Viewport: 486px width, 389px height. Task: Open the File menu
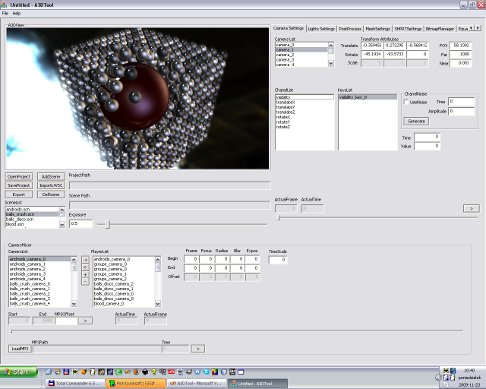[x=5, y=13]
